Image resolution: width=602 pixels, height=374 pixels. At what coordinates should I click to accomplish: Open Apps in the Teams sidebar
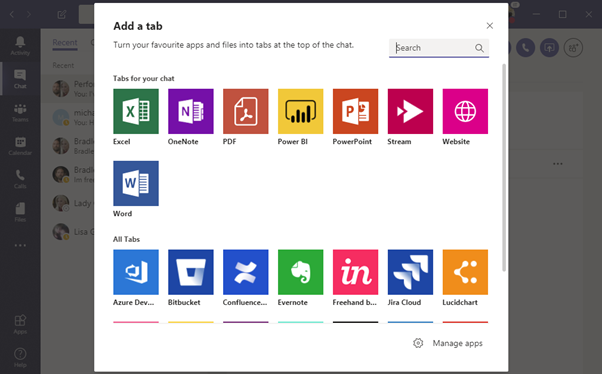(x=20, y=324)
